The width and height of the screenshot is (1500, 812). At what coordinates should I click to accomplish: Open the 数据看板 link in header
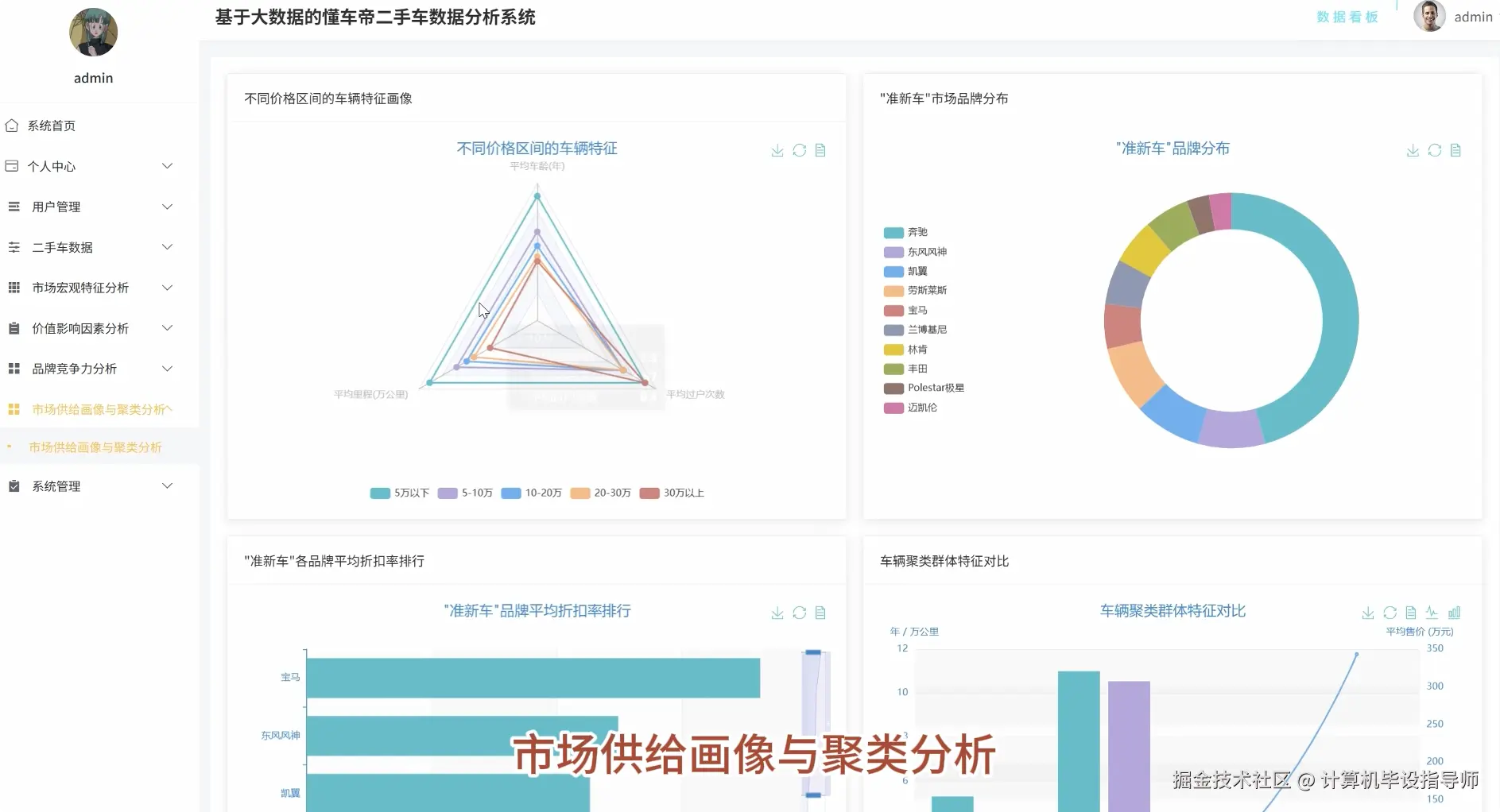(x=1347, y=17)
